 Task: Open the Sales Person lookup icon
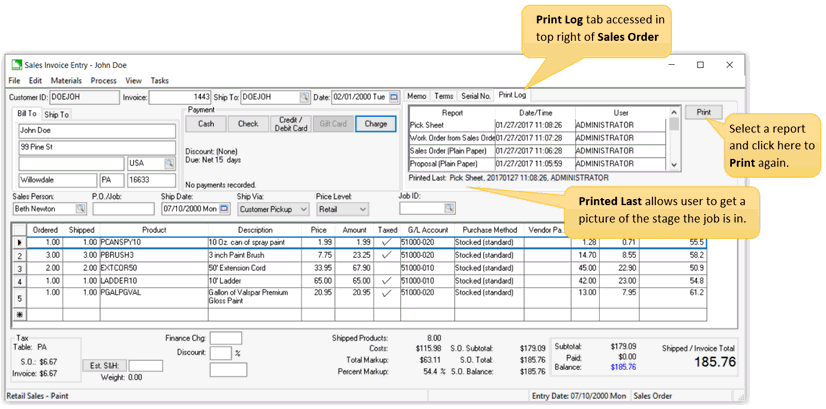80,209
